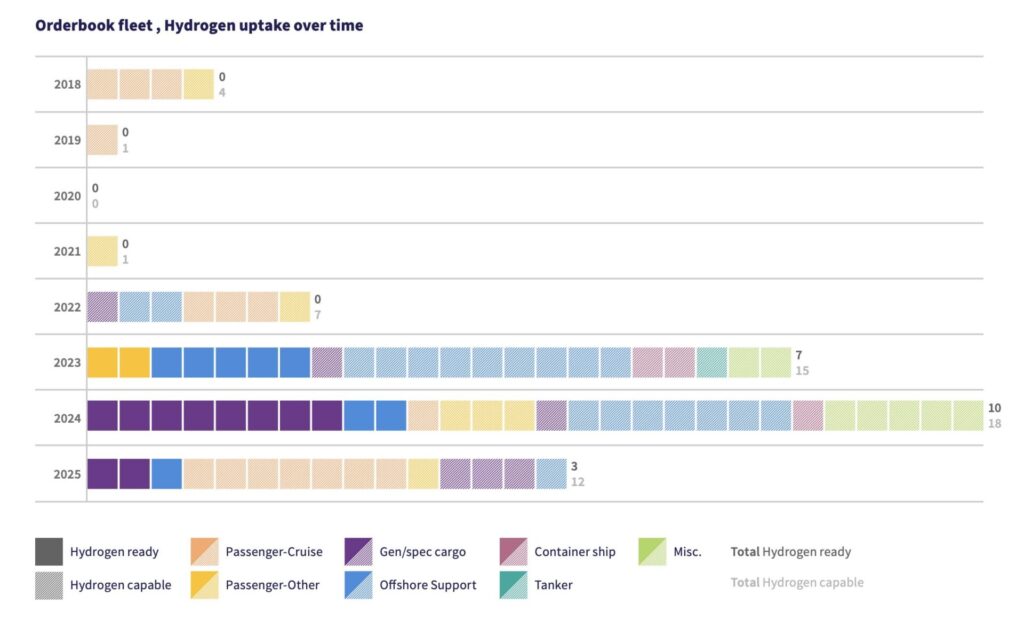This screenshot has width=1024, height=635.
Task: Click the Hydrogen capable hatched legend swatch
Action: point(49,584)
